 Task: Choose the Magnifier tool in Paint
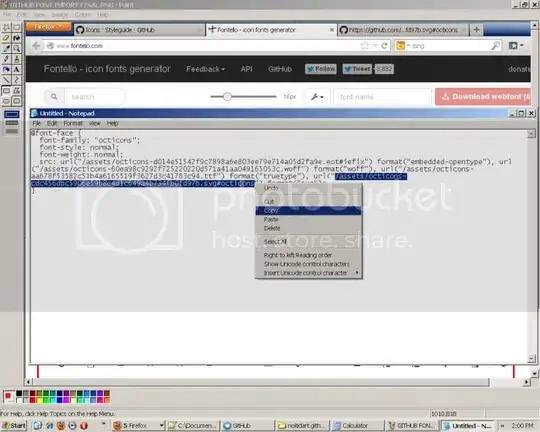pyautogui.click(x=16, y=49)
